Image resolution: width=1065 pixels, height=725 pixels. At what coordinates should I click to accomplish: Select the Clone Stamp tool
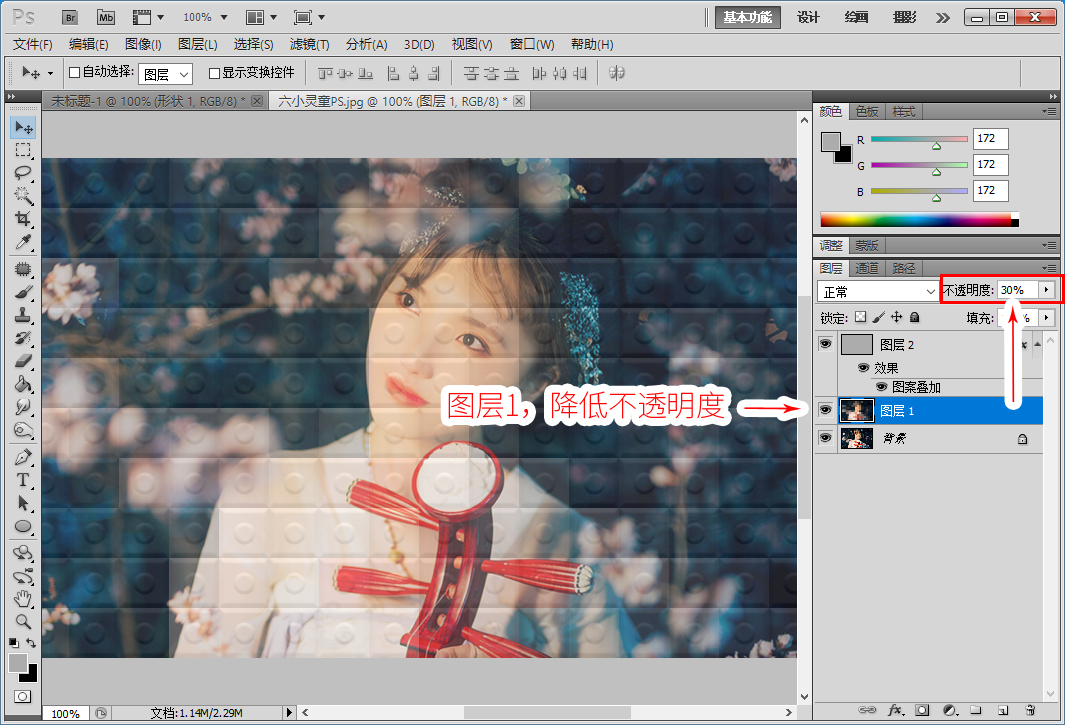click(23, 315)
